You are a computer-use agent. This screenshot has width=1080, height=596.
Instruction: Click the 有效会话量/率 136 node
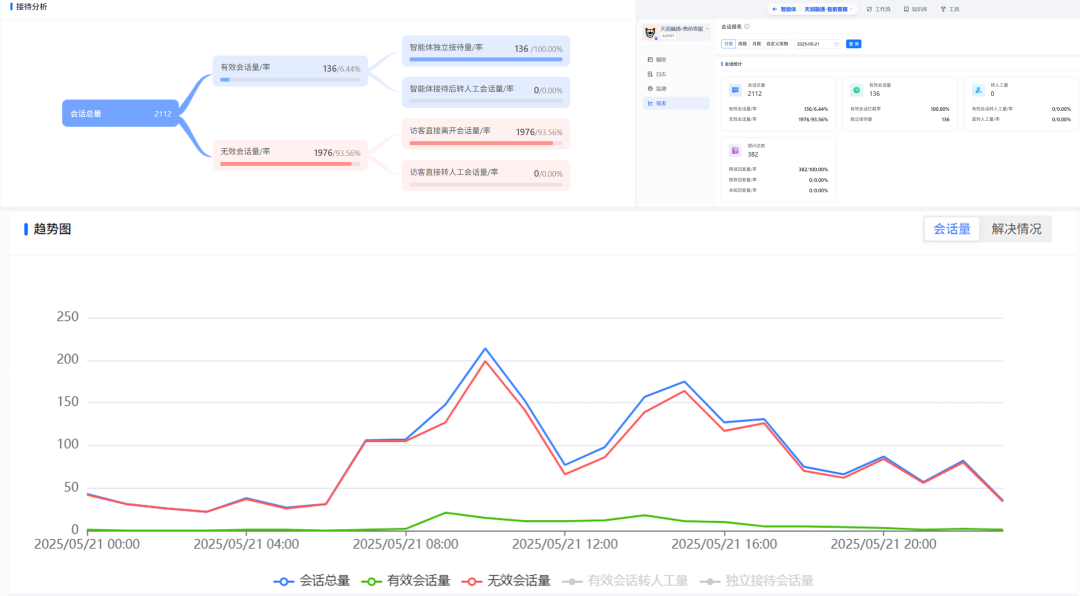click(290, 71)
